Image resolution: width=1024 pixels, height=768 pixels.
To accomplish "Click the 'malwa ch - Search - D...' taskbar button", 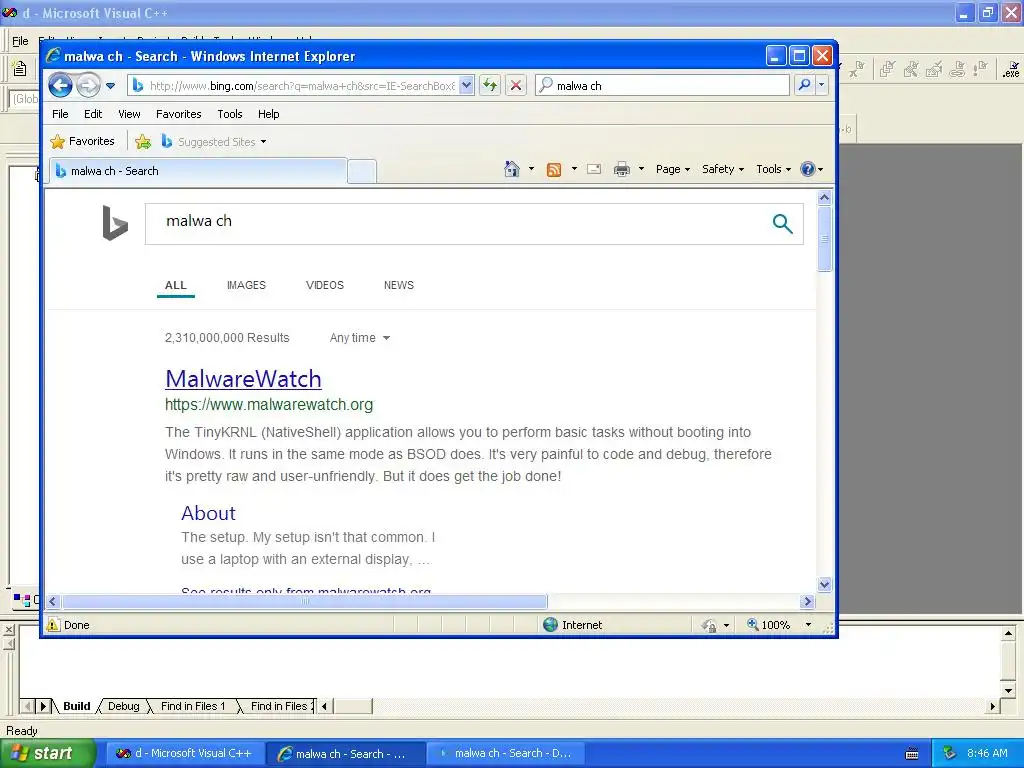I will [505, 753].
